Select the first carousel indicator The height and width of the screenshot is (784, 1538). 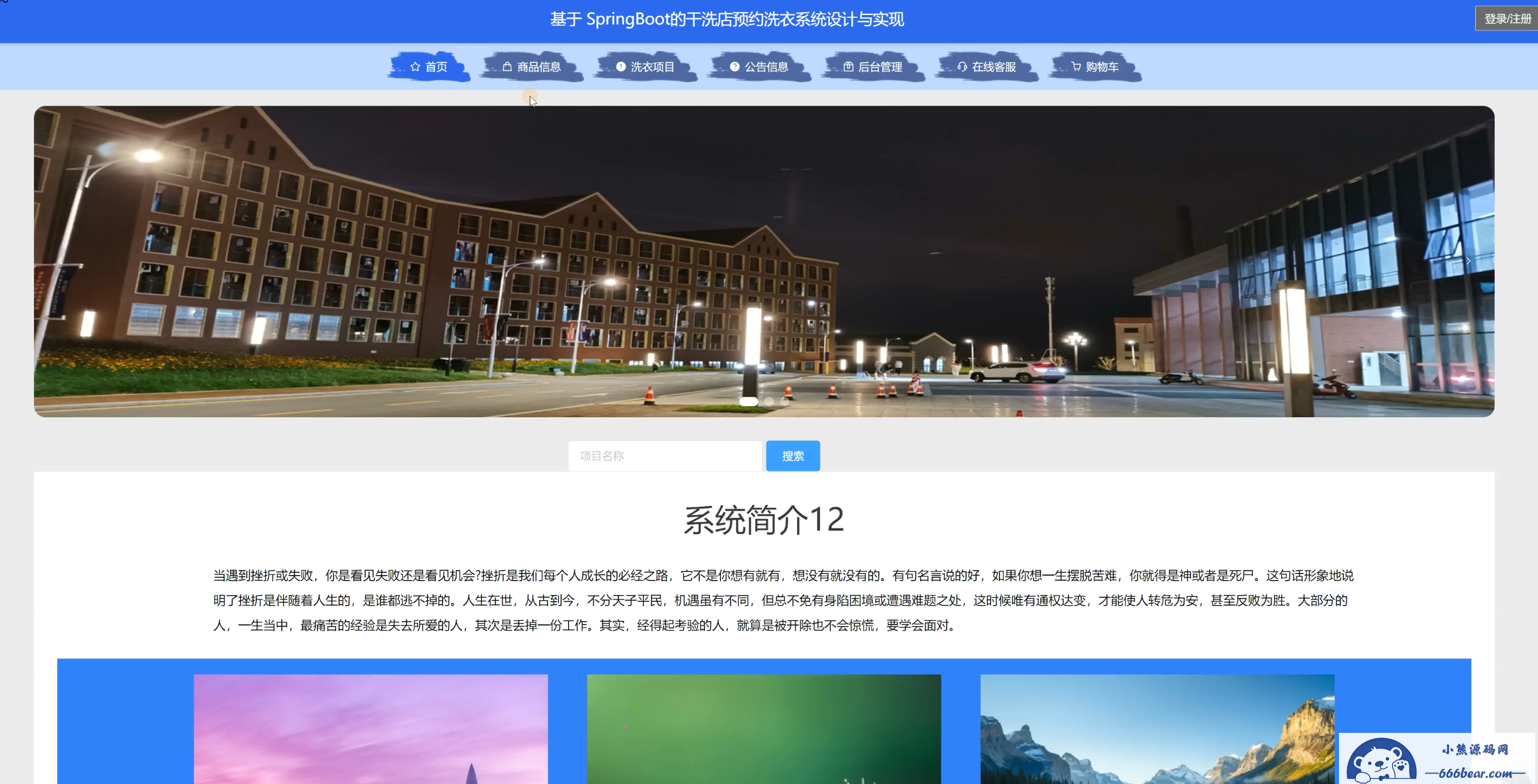click(x=748, y=402)
